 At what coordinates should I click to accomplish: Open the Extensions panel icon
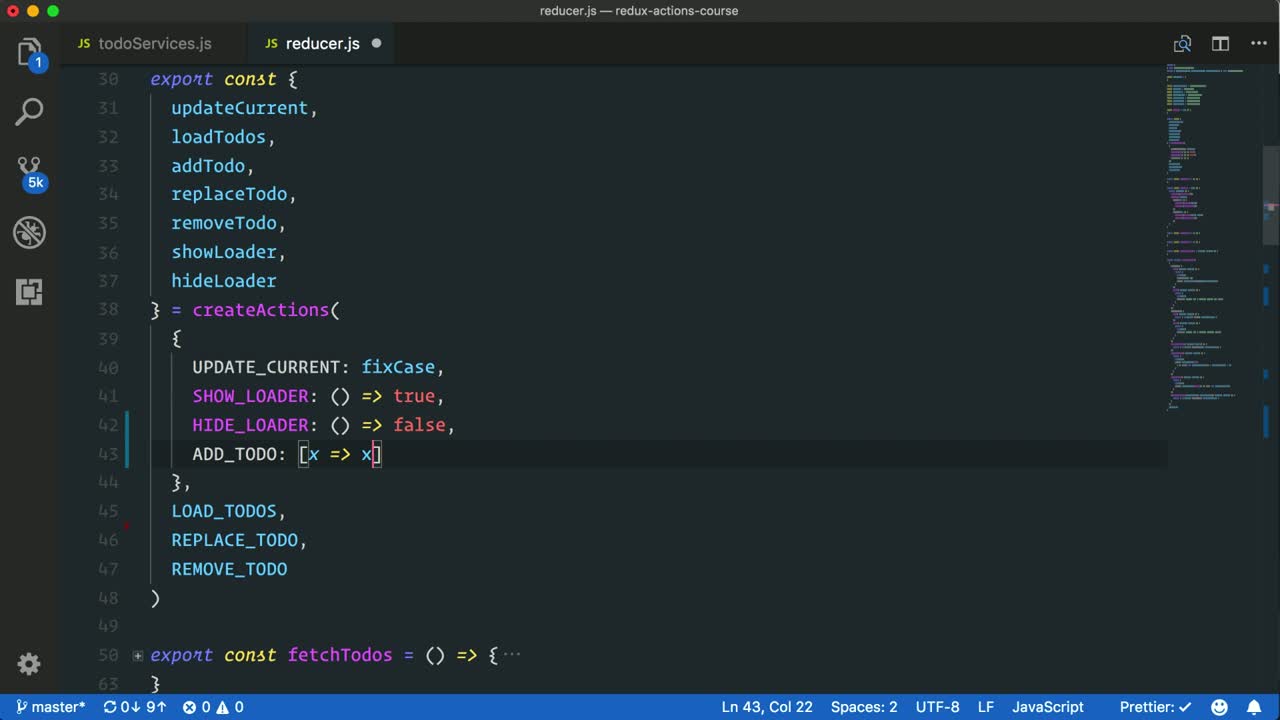pyautogui.click(x=29, y=292)
